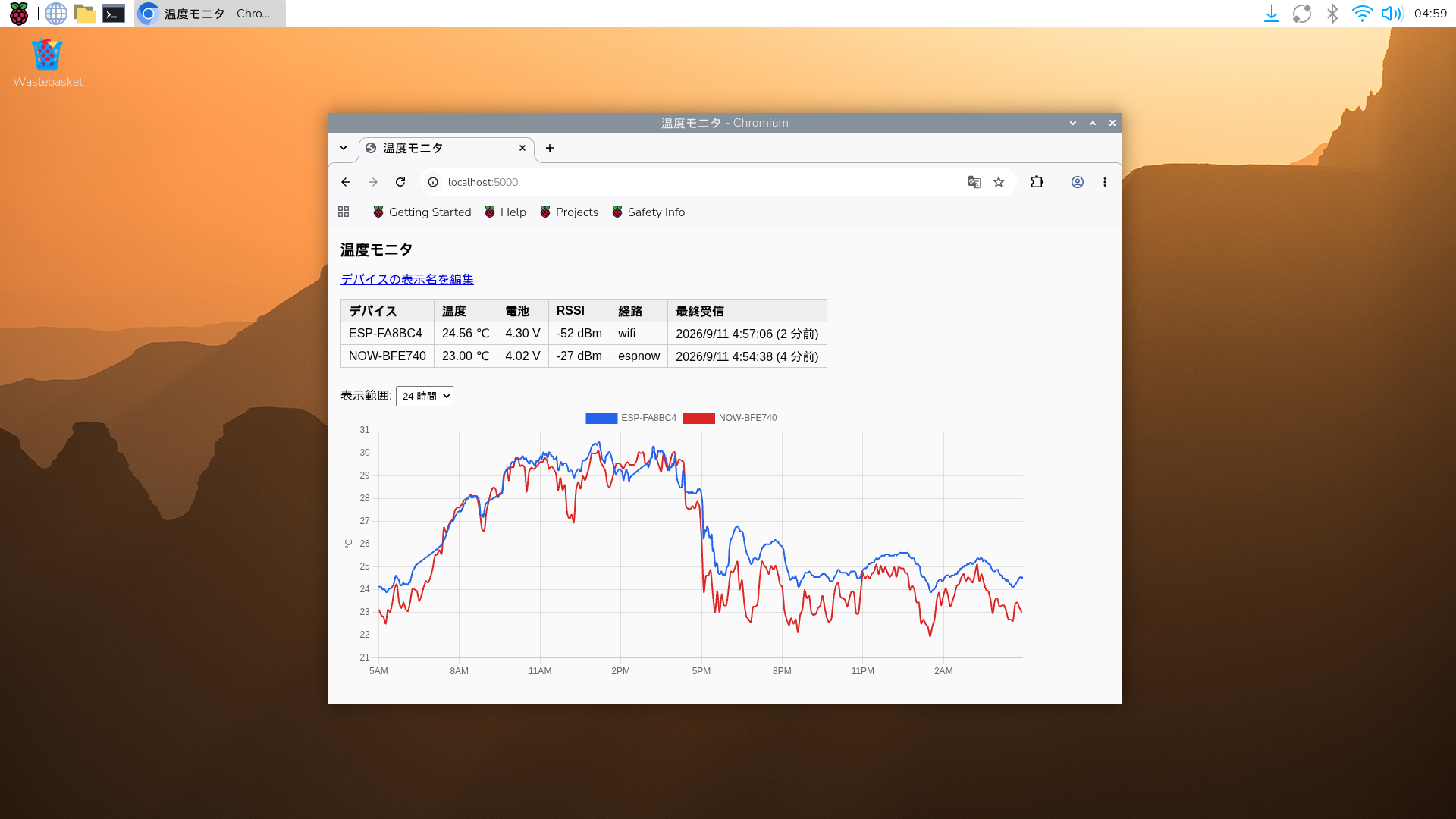Open the Safety Info bookmark
The height and width of the screenshot is (819, 1456).
click(648, 212)
